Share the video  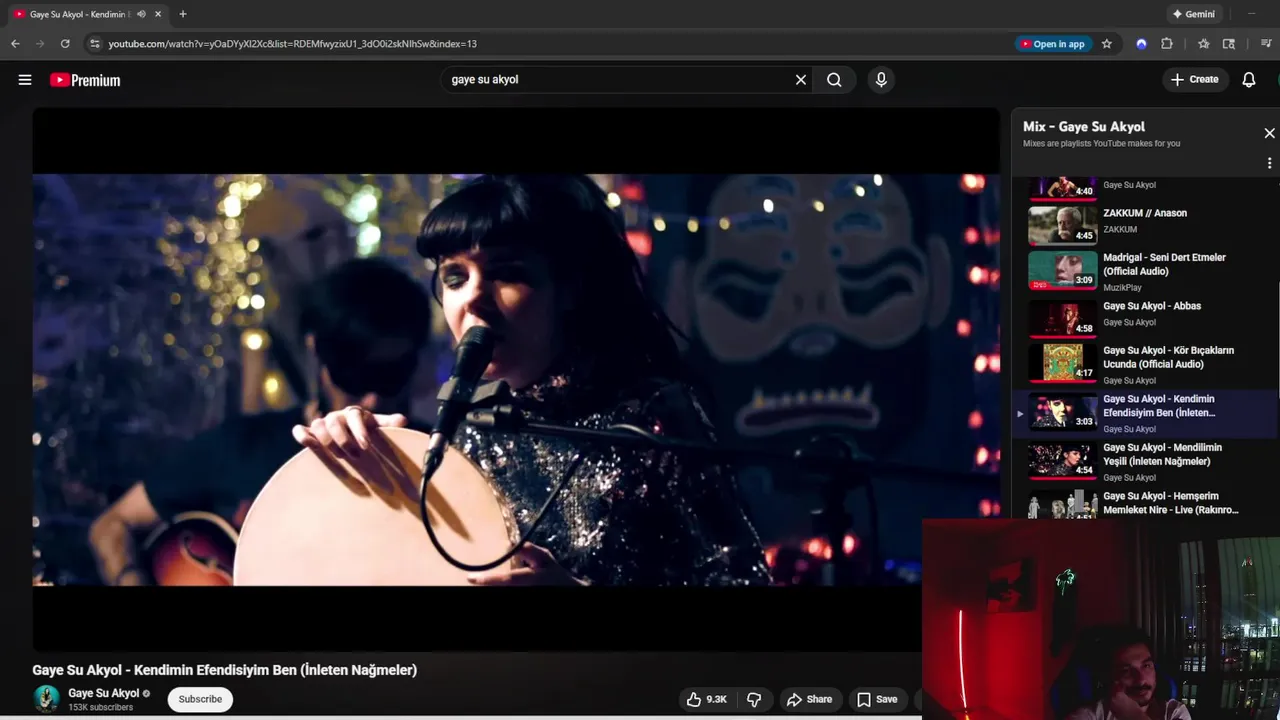coord(809,699)
